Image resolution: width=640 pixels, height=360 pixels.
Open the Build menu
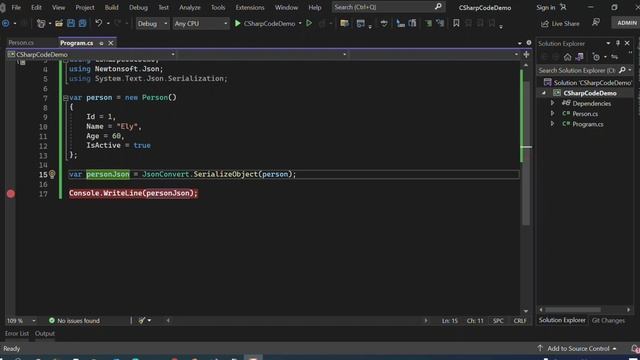(x=111, y=7)
